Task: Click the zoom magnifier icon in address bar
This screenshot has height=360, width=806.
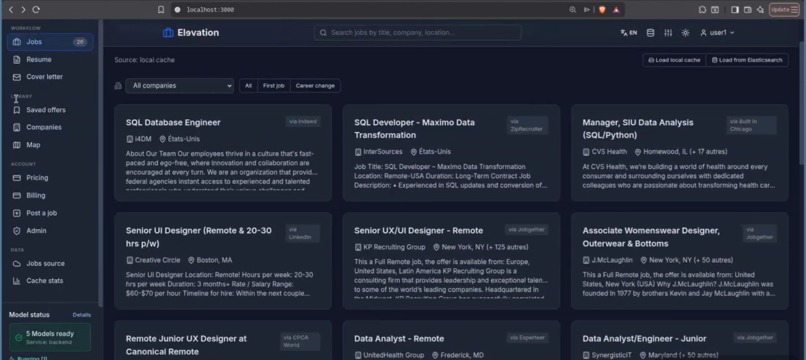Action: tap(573, 10)
